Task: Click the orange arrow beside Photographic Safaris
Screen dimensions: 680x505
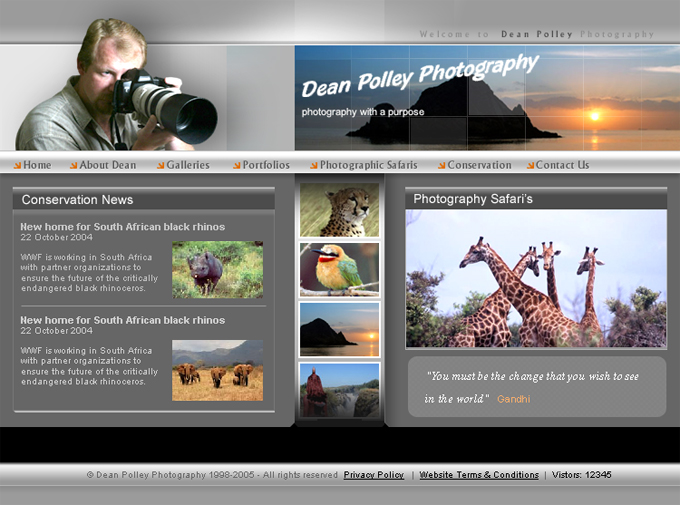Action: click(x=314, y=165)
